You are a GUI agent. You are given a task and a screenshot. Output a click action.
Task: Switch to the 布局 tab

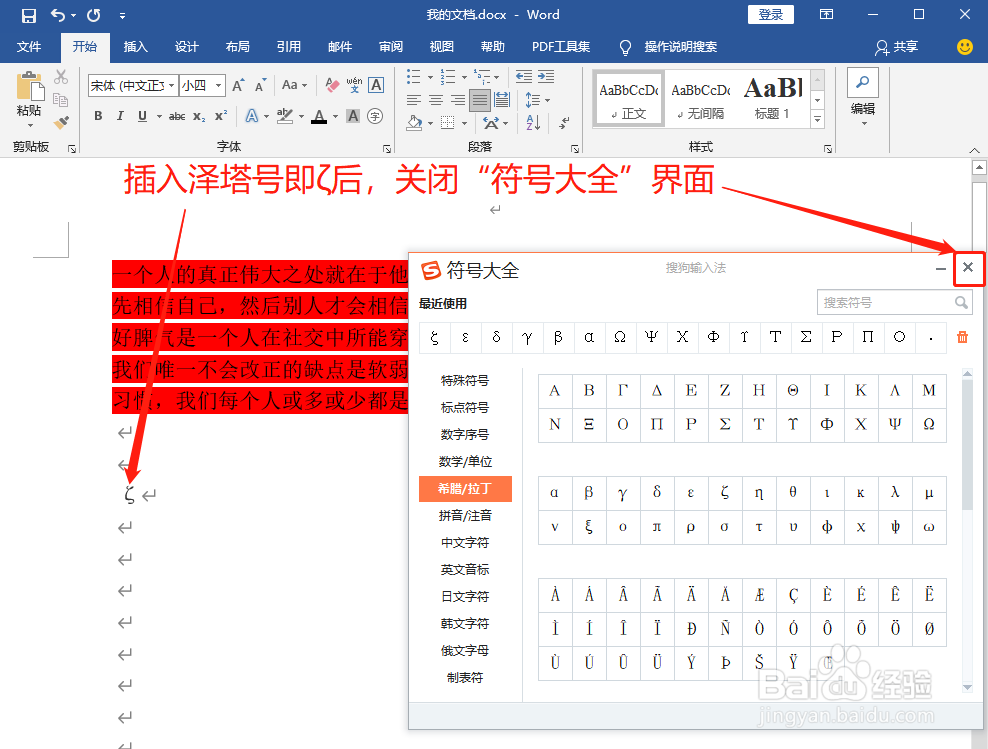(x=238, y=47)
